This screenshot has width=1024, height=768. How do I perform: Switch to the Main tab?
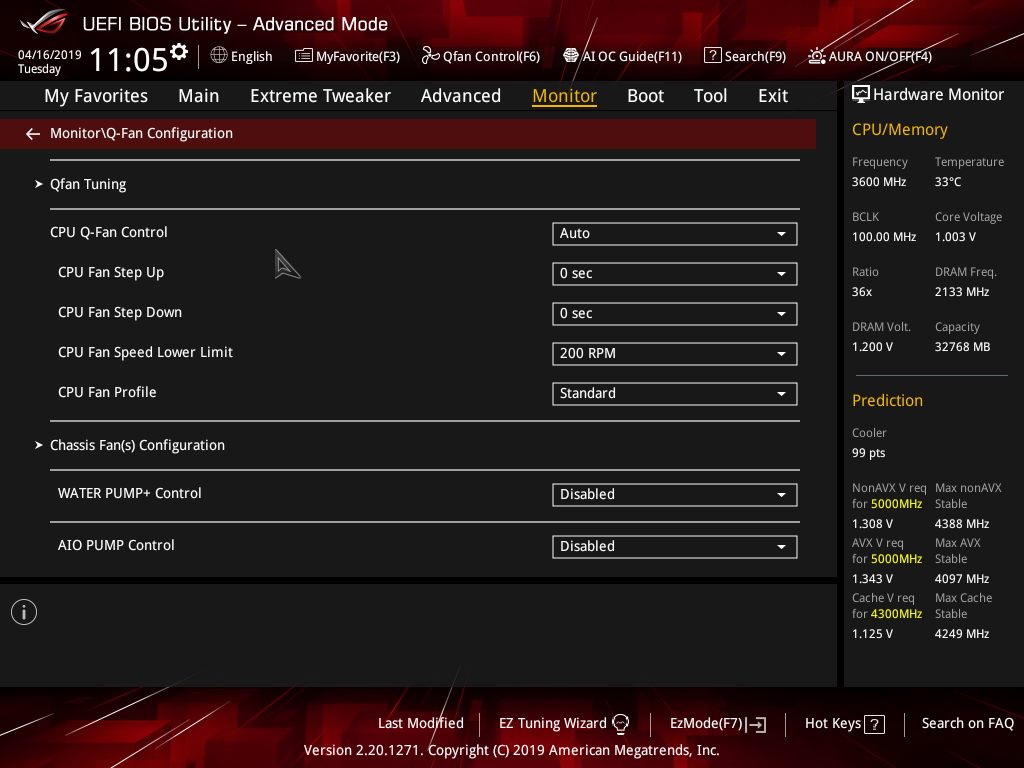[x=199, y=96]
